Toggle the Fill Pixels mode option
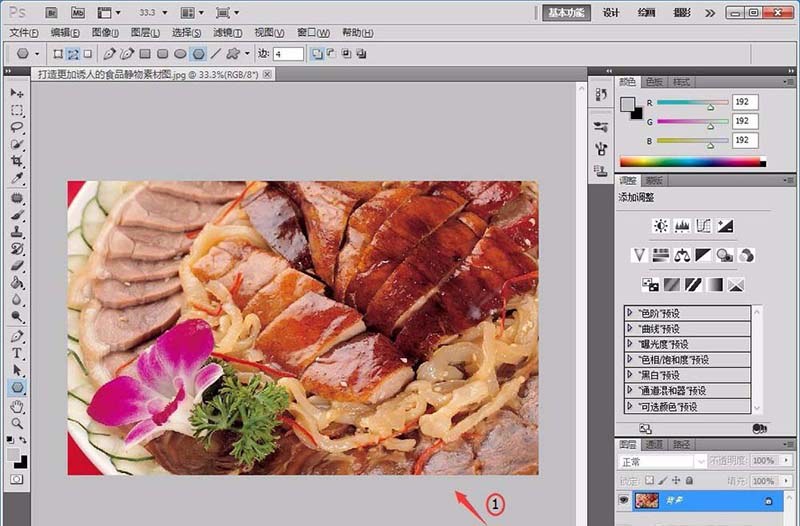This screenshot has width=800, height=526. point(88,53)
